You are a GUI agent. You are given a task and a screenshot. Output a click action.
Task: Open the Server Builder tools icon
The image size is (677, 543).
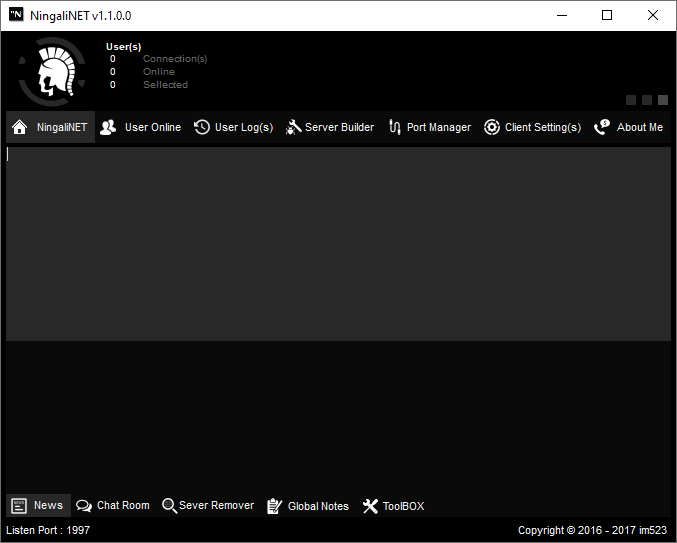(x=293, y=128)
